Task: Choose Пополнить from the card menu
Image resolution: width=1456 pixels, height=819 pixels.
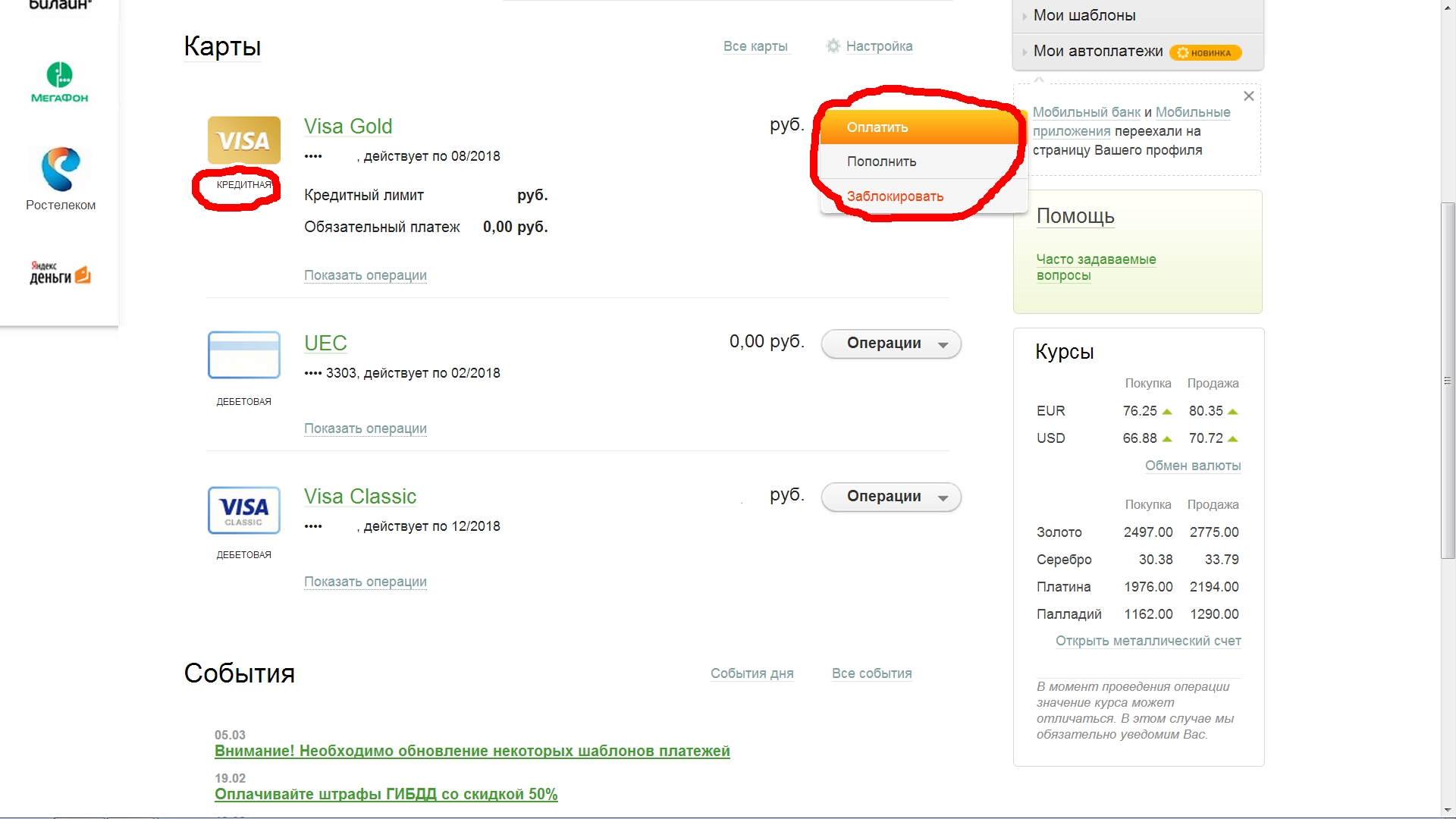Action: coord(881,162)
